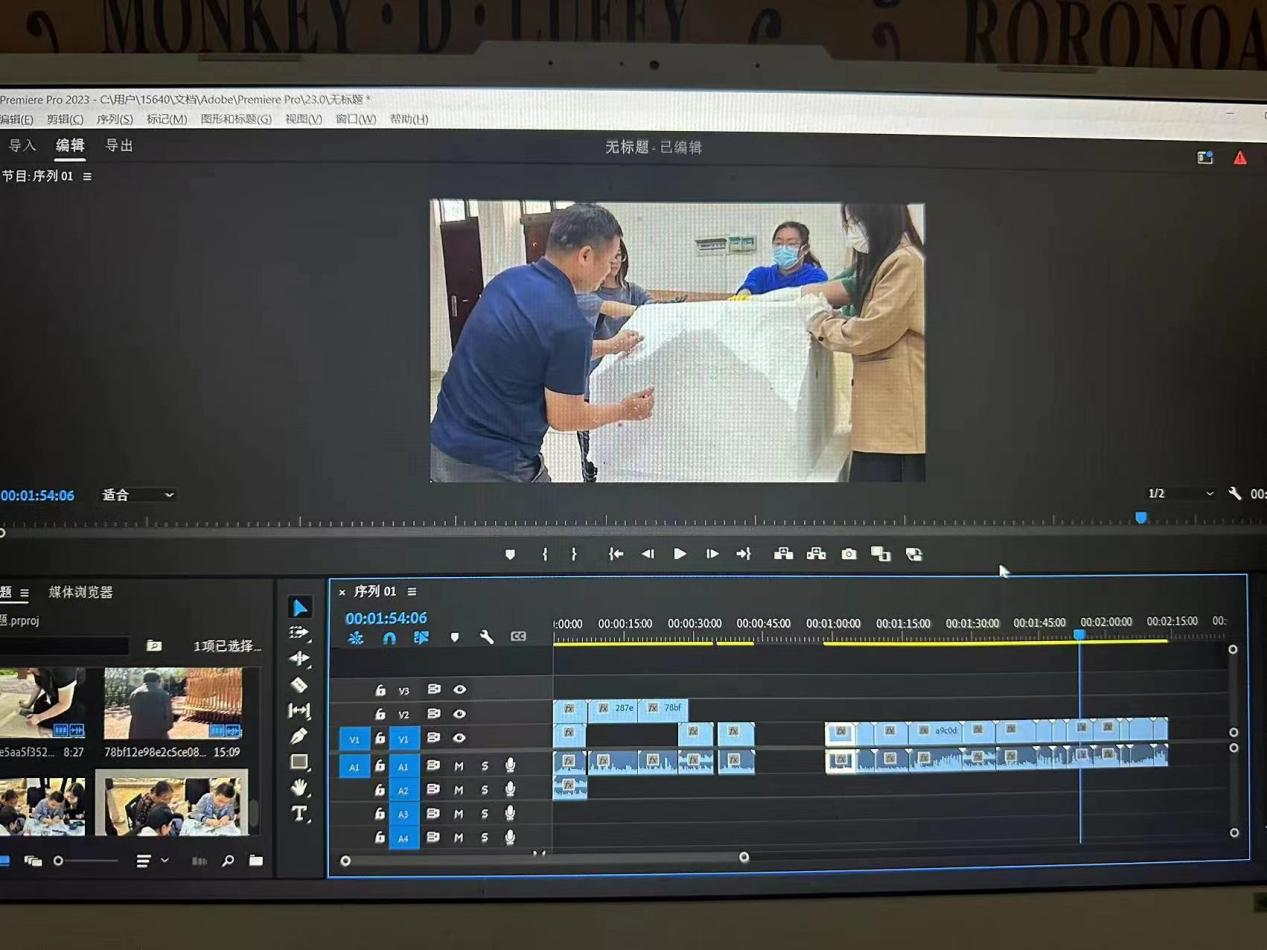Switch to the 导出 workspace tab

tap(119, 146)
